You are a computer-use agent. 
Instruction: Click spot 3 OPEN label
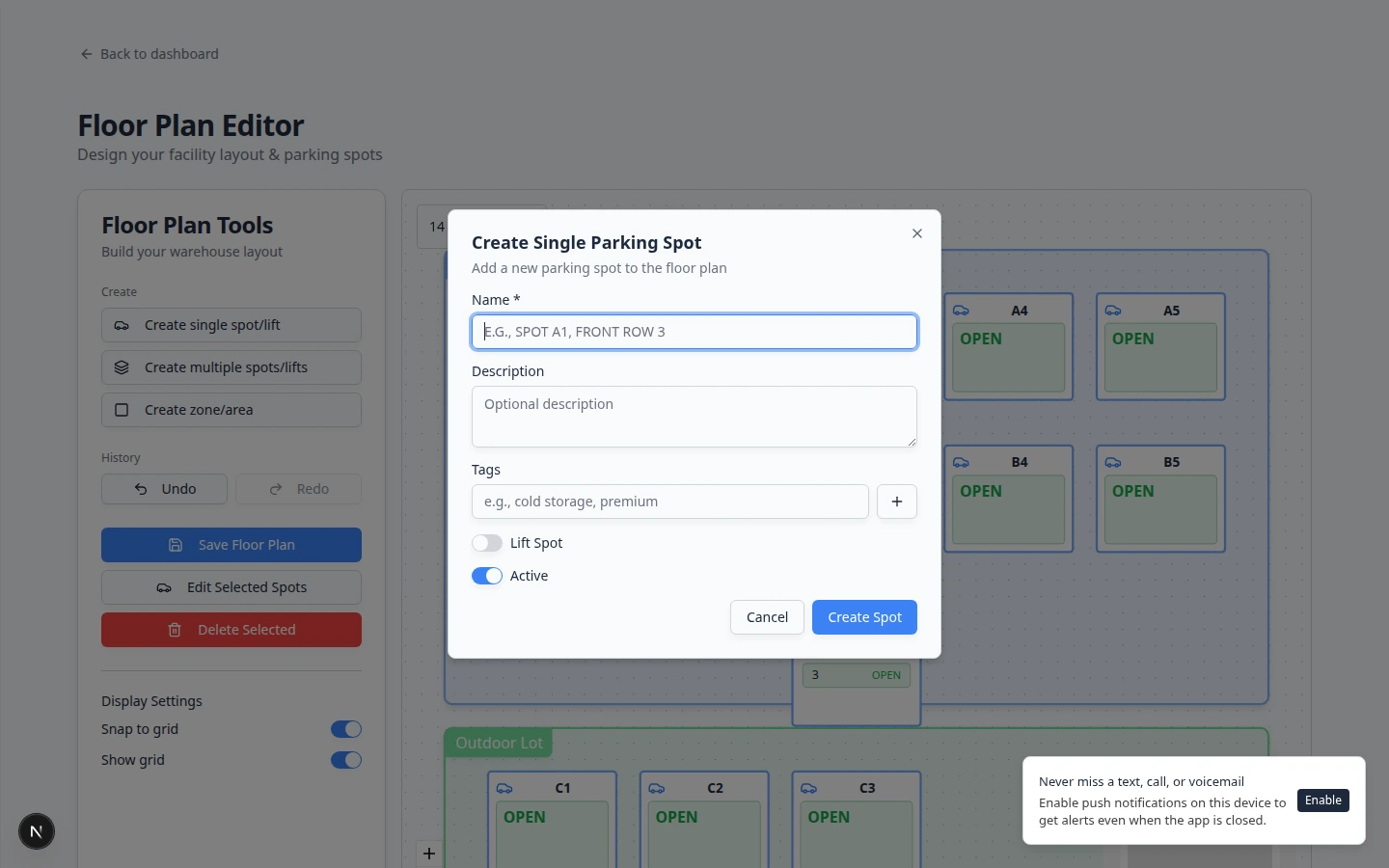click(886, 675)
